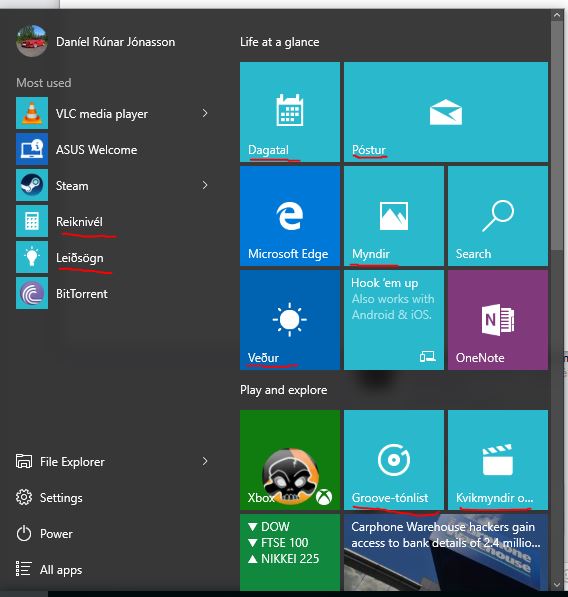
Task: Launch BitTorrent from Most used
Action: coord(113,293)
